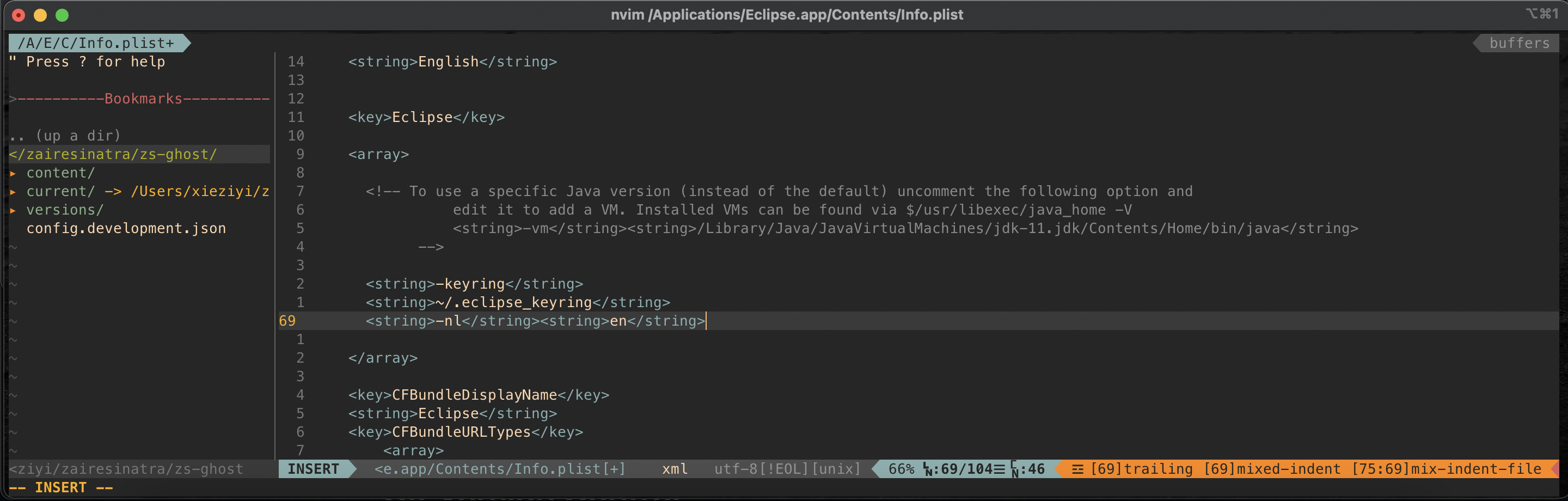This screenshot has width=1568, height=501.
Task: Click the [69]trailing warning
Action: (1141, 469)
